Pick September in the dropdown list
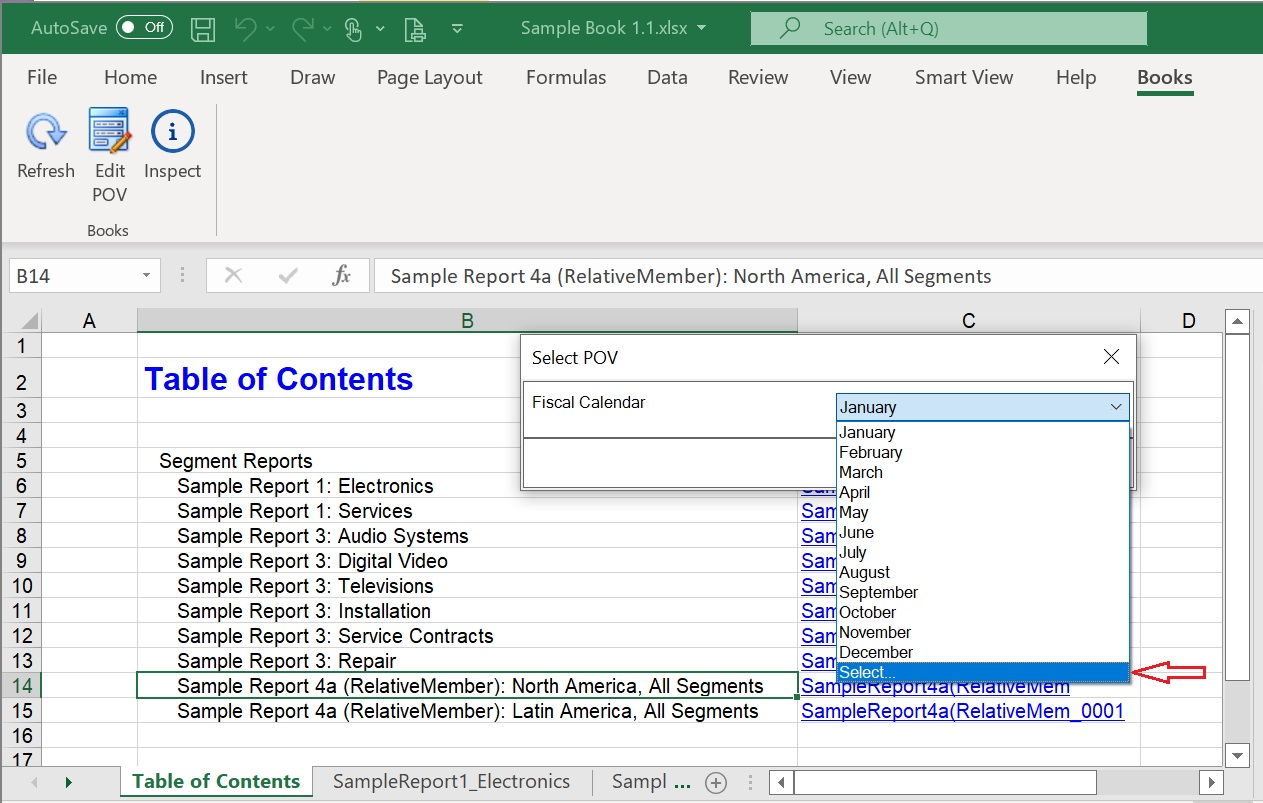Screen dimensions: 1263x803 click(x=878, y=592)
